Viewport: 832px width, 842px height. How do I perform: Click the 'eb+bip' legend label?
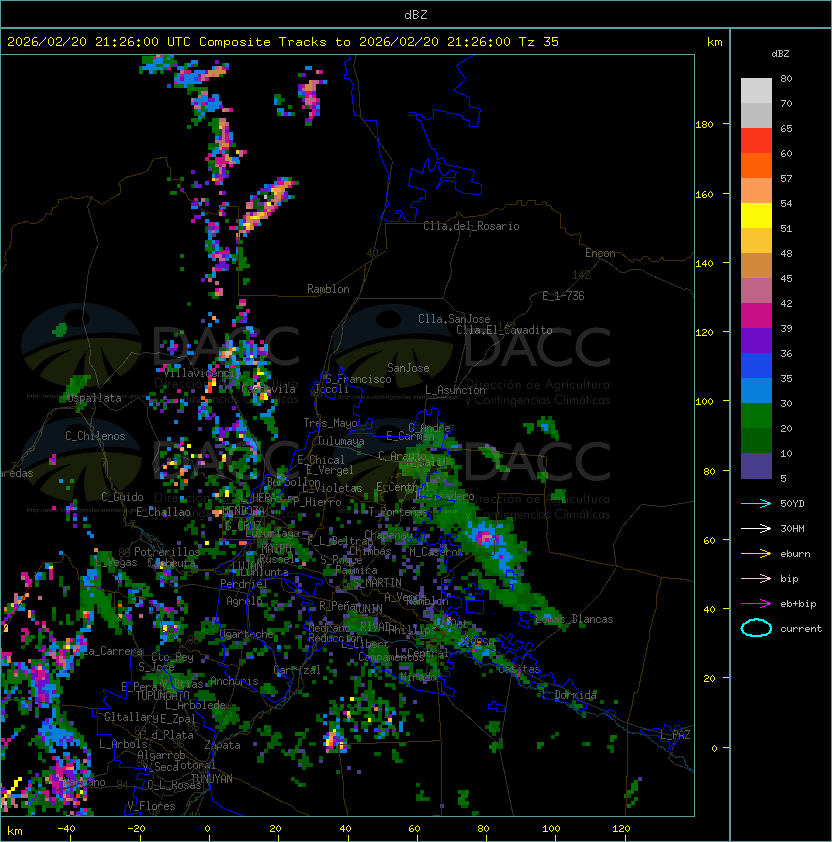pos(798,604)
